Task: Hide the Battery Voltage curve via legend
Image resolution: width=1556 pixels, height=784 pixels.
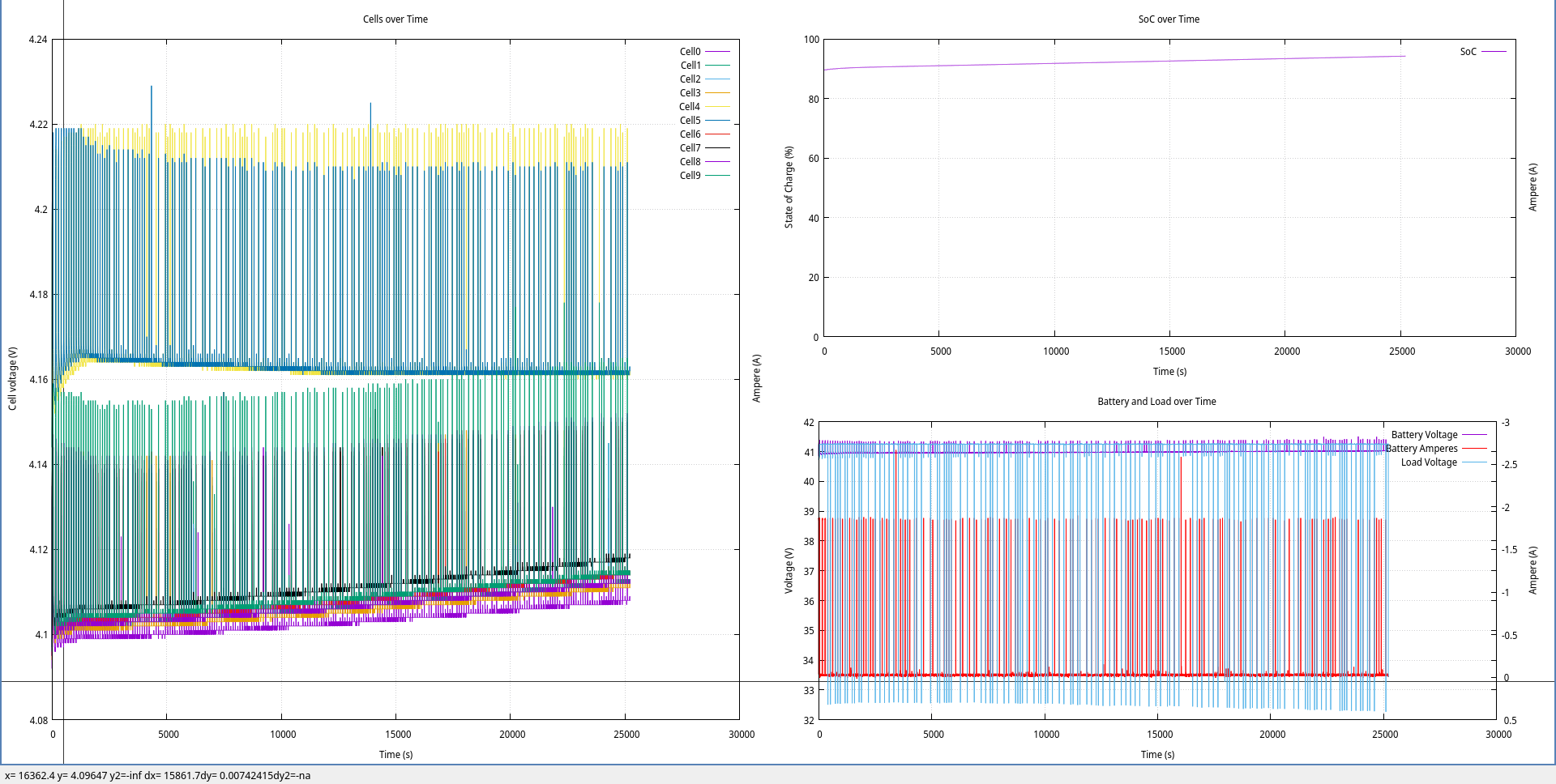Action: [x=1438, y=435]
